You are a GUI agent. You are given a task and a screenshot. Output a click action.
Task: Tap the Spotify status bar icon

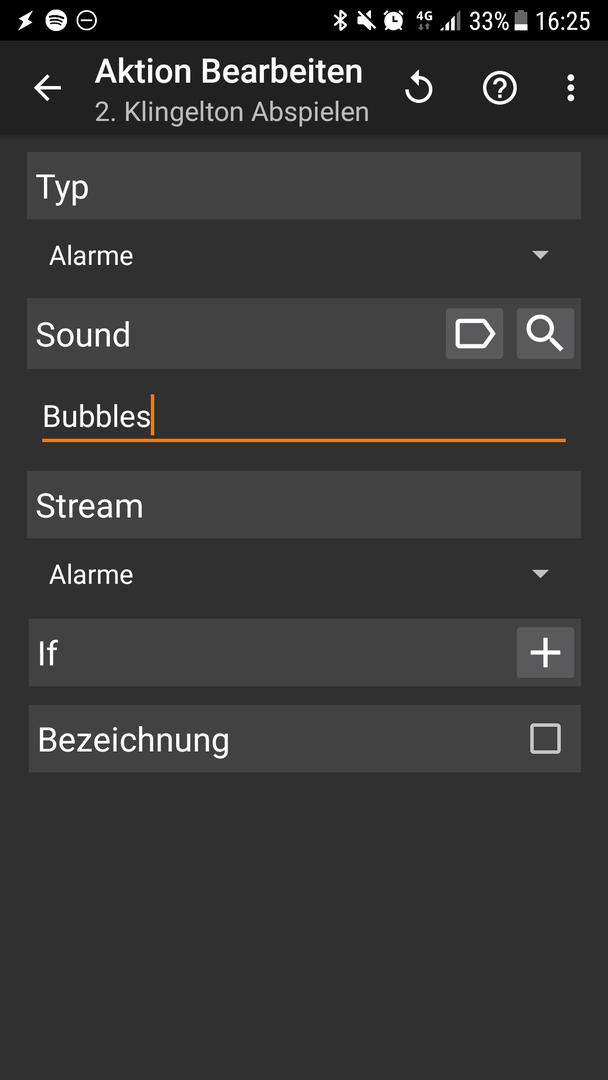[56, 21]
